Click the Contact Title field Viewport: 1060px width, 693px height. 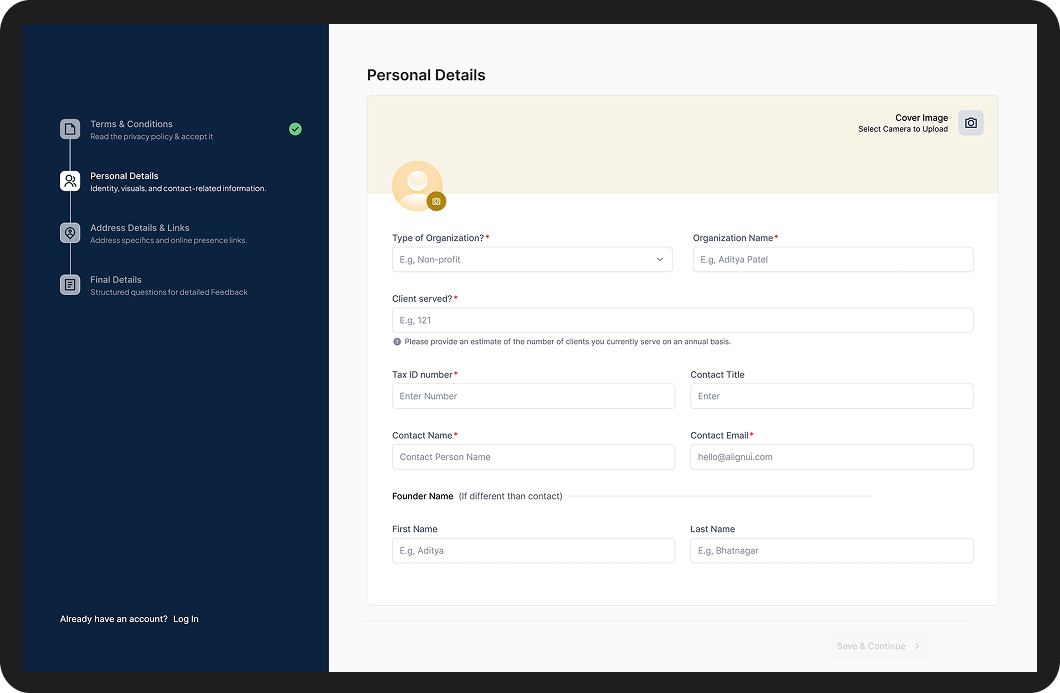point(832,396)
